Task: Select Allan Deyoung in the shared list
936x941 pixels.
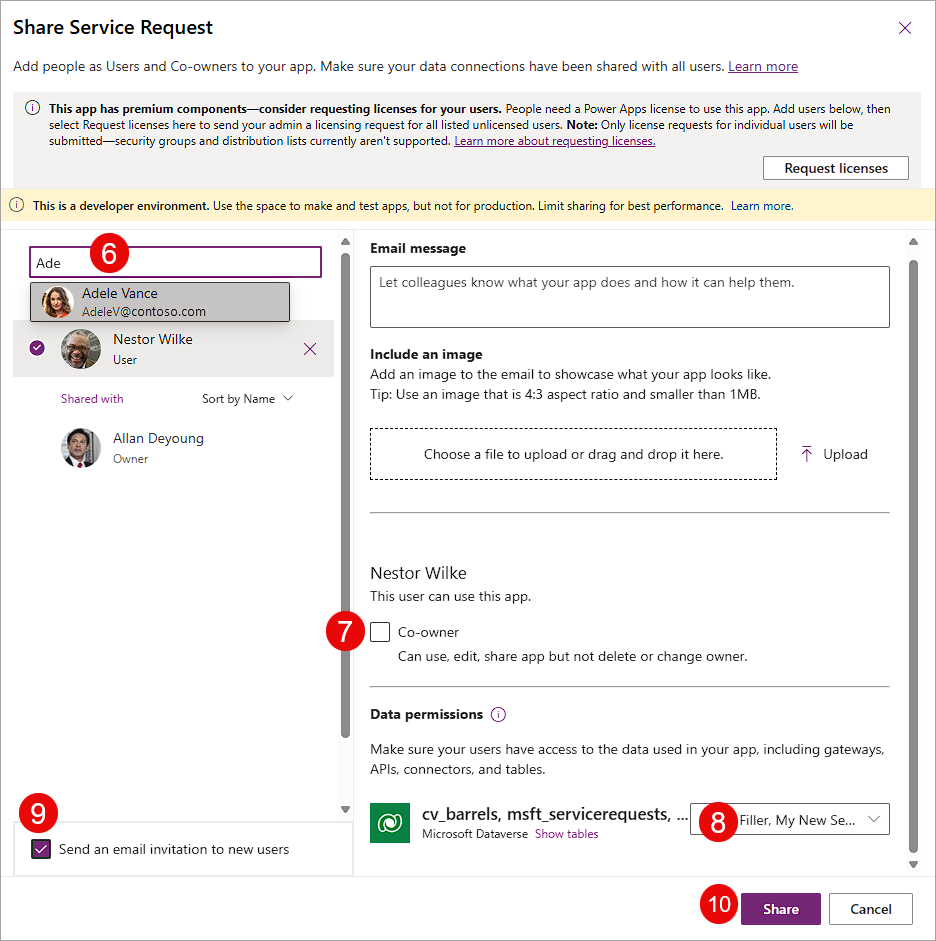Action: pyautogui.click(x=173, y=448)
